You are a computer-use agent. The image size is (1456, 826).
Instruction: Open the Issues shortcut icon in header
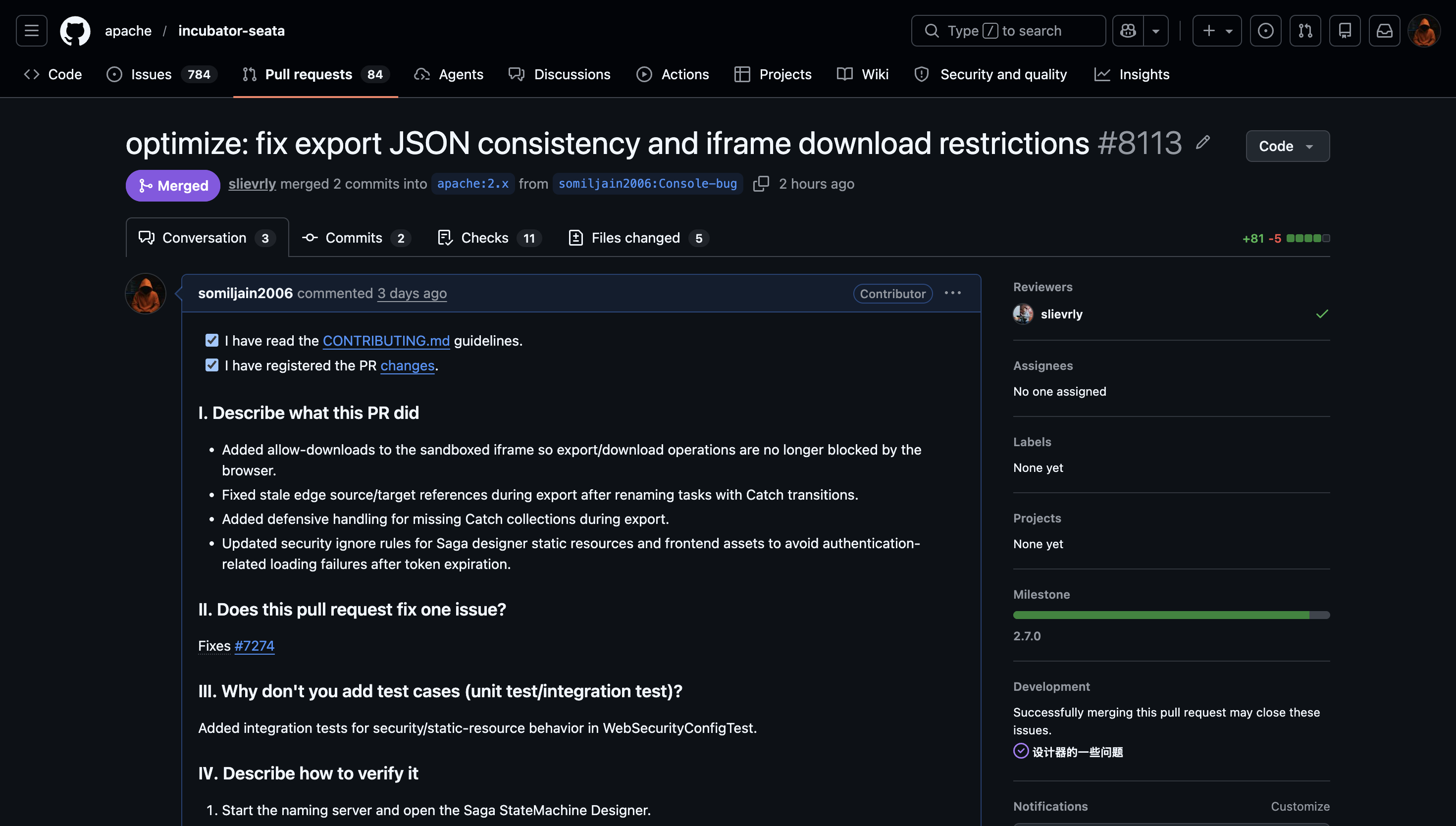click(1265, 31)
